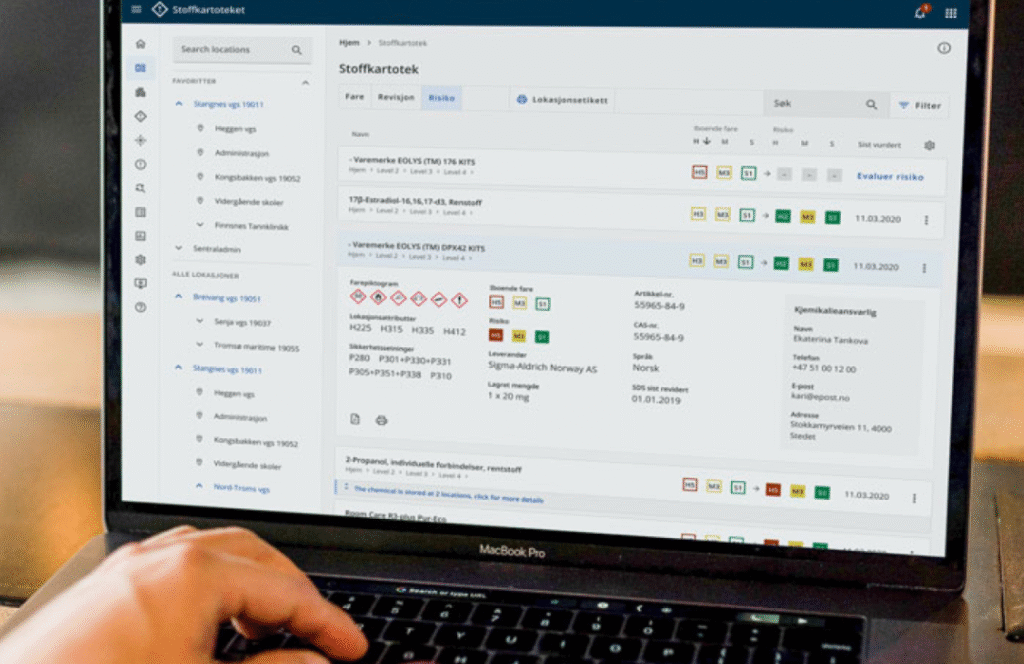Click the info icon in left sidebar
This screenshot has height=664, width=1024.
(140, 165)
